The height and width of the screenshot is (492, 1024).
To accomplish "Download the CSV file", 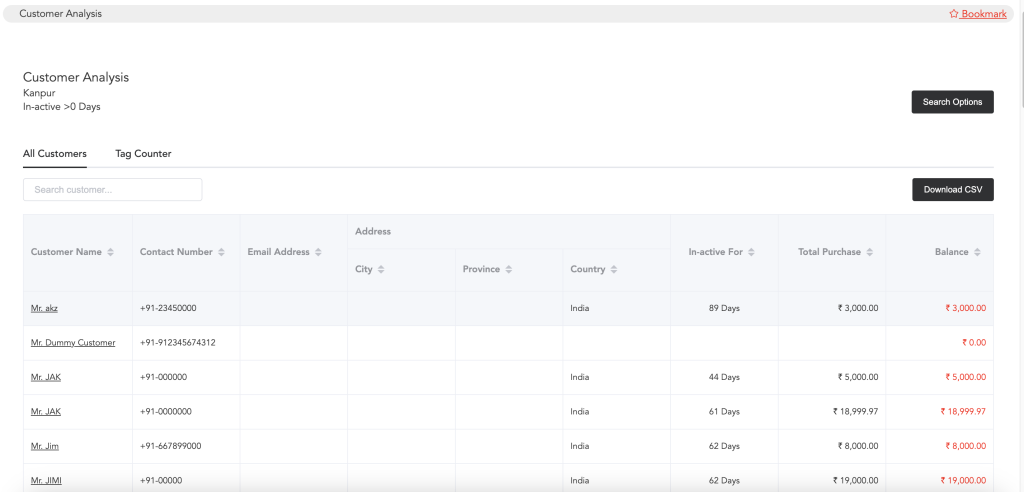I will pos(953,189).
